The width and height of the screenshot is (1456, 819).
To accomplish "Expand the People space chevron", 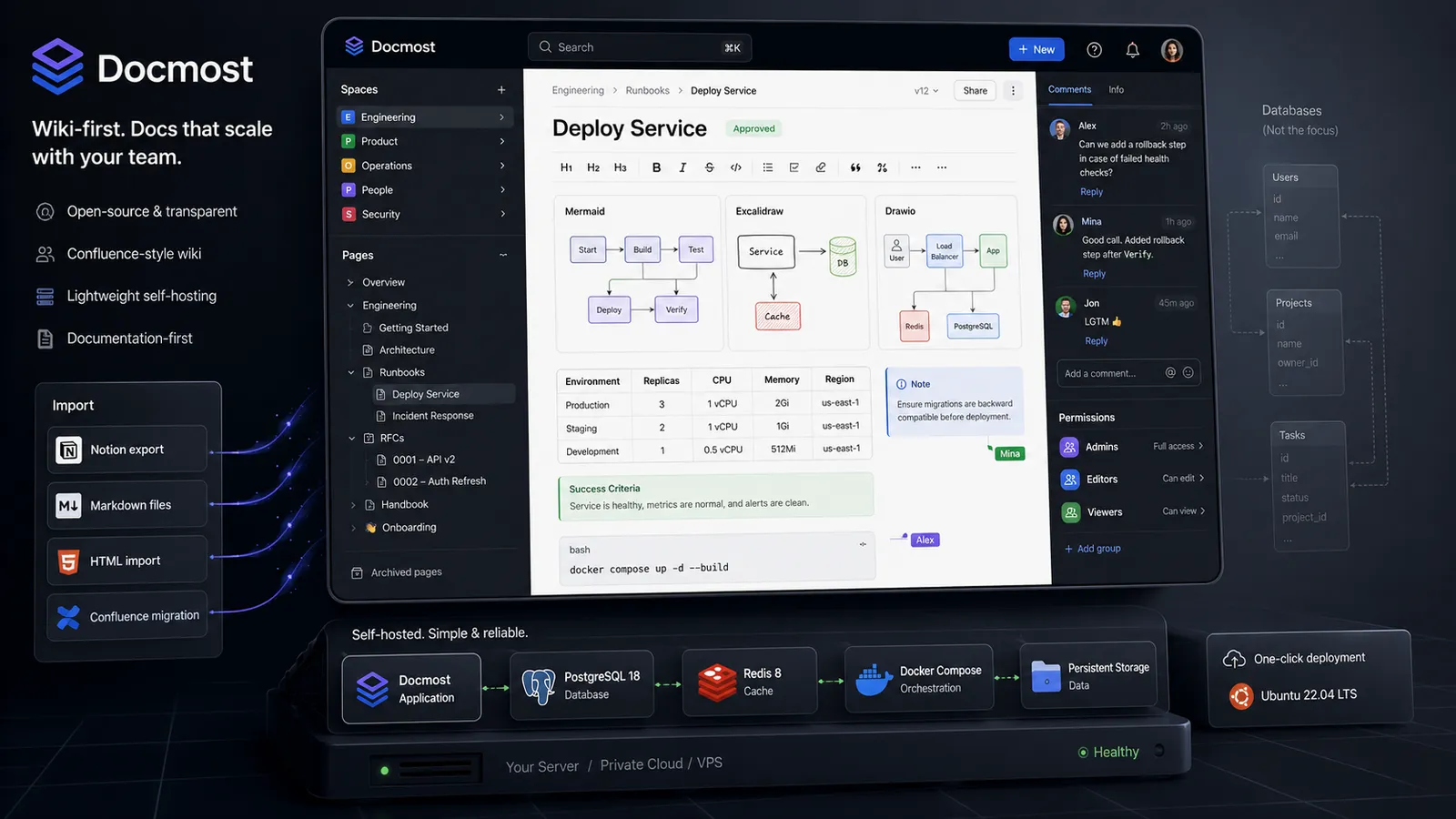I will [x=502, y=189].
